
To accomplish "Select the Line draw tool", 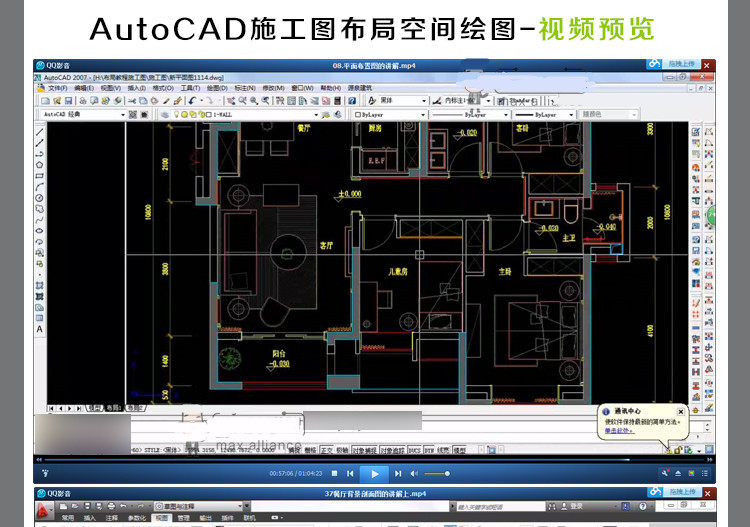I will (x=40, y=132).
